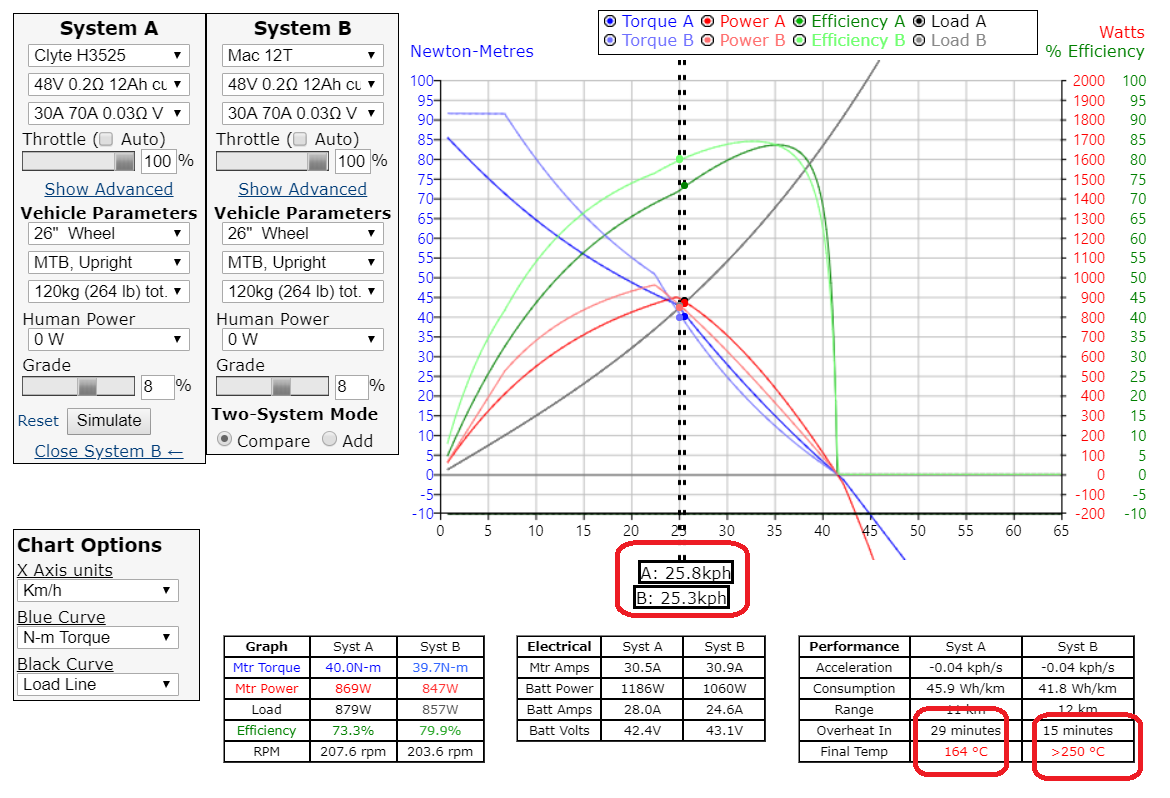Toggle the Load A legend marker
The height and width of the screenshot is (798, 1170).
pyautogui.click(x=918, y=21)
